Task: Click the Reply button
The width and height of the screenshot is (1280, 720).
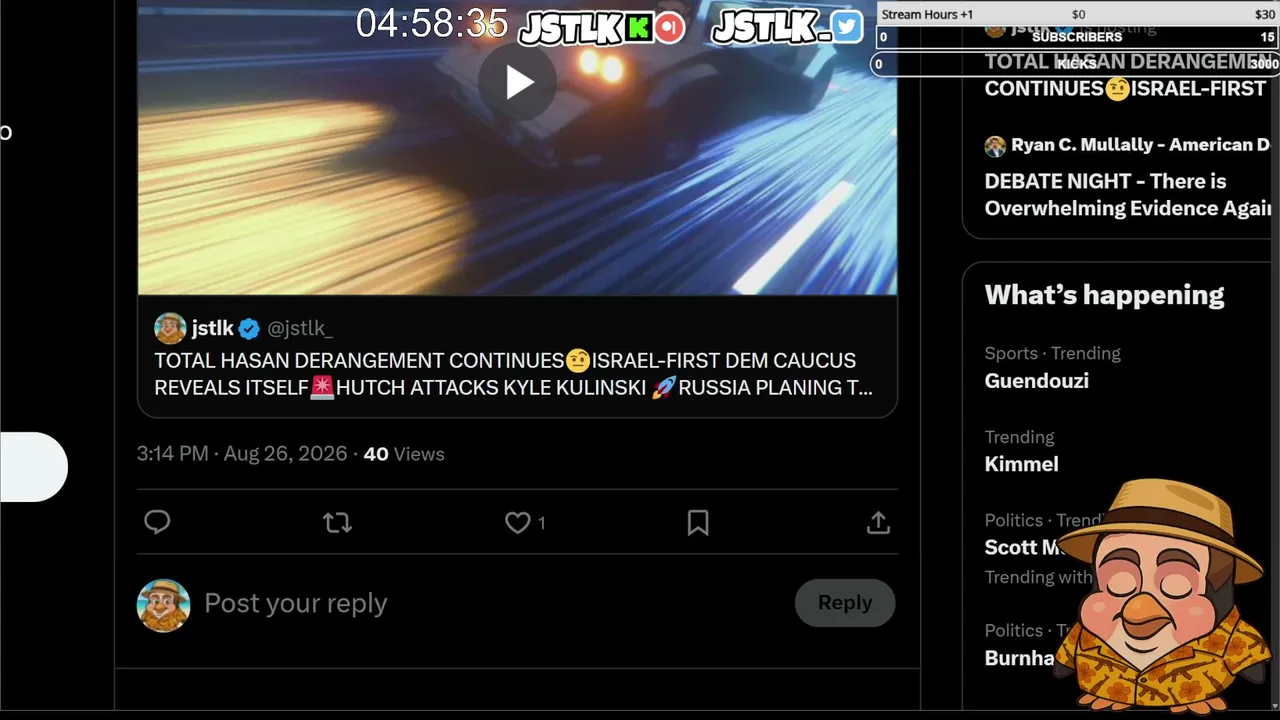Action: click(x=845, y=603)
